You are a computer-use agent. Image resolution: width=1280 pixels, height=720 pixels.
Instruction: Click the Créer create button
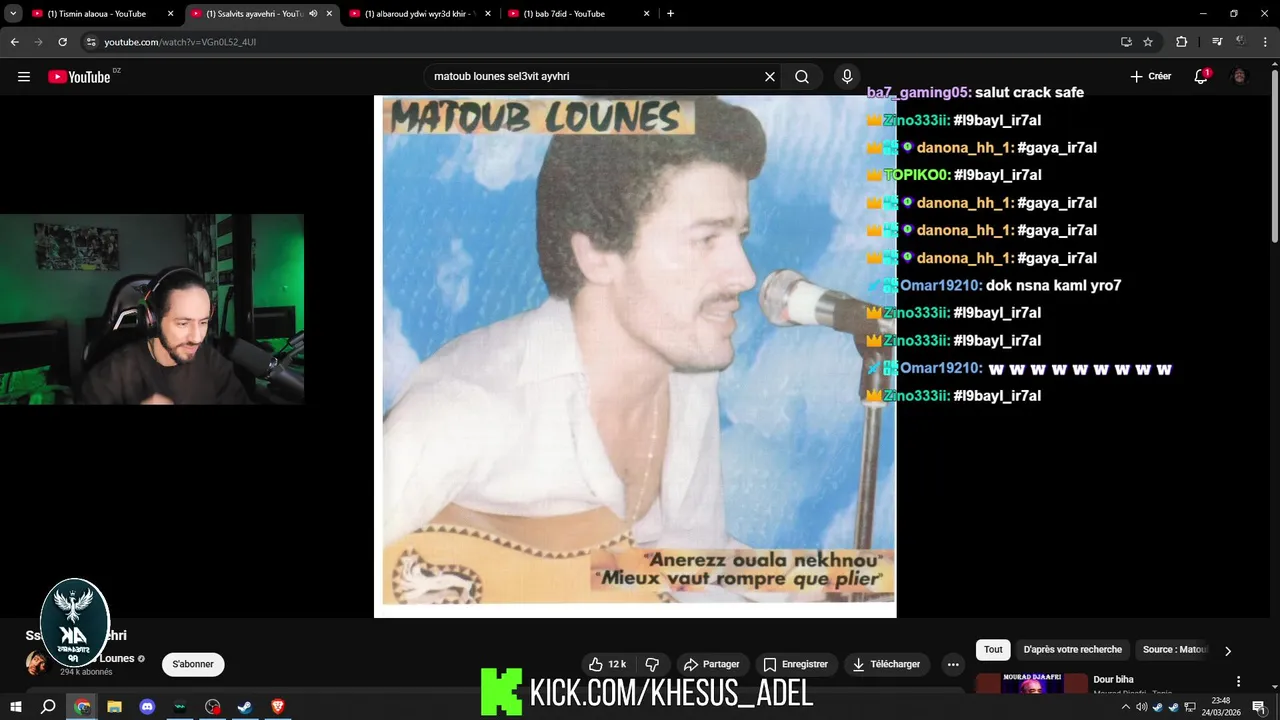(x=1150, y=76)
